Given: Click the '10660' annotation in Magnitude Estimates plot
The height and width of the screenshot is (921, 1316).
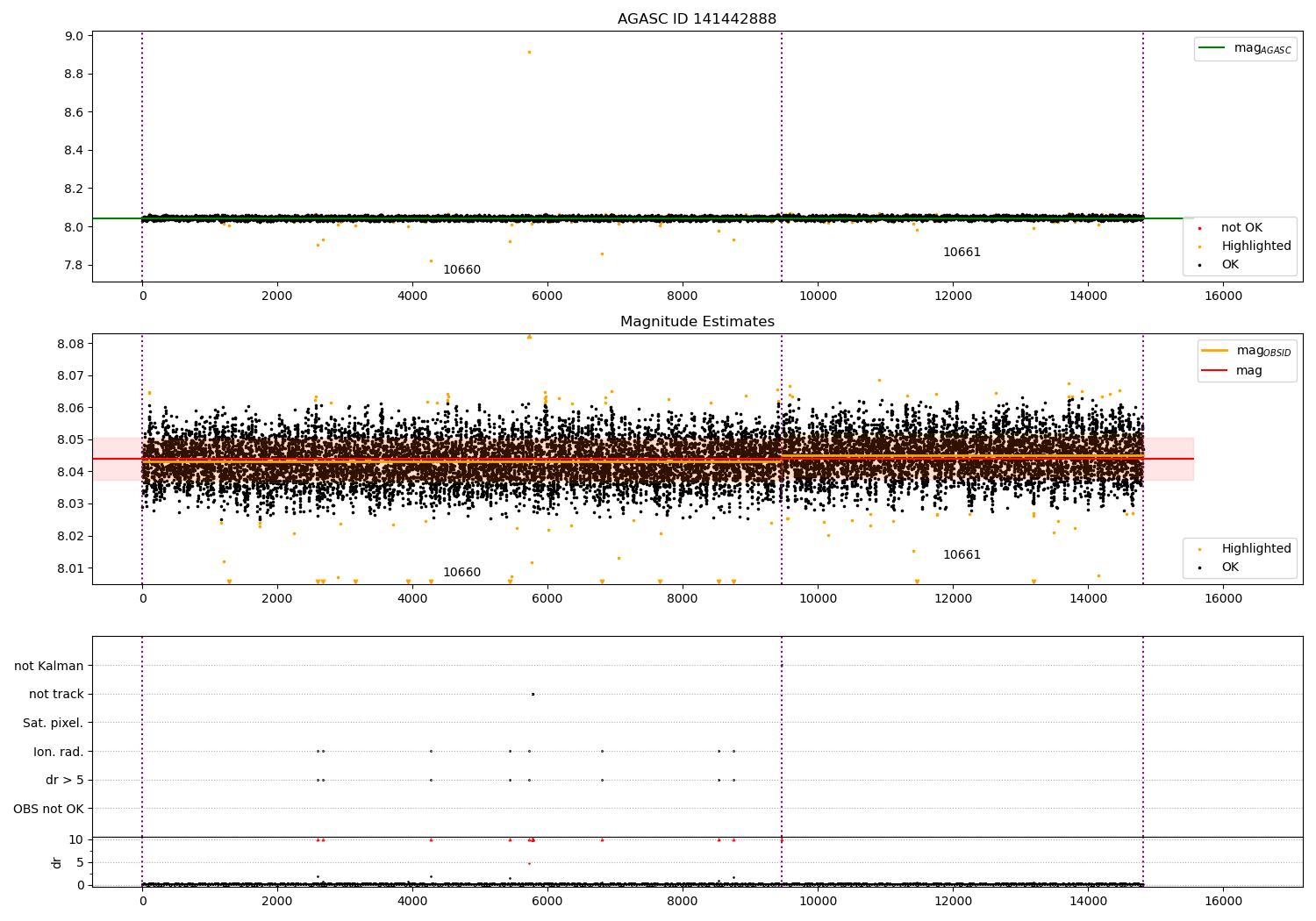Looking at the screenshot, I should (x=461, y=573).
